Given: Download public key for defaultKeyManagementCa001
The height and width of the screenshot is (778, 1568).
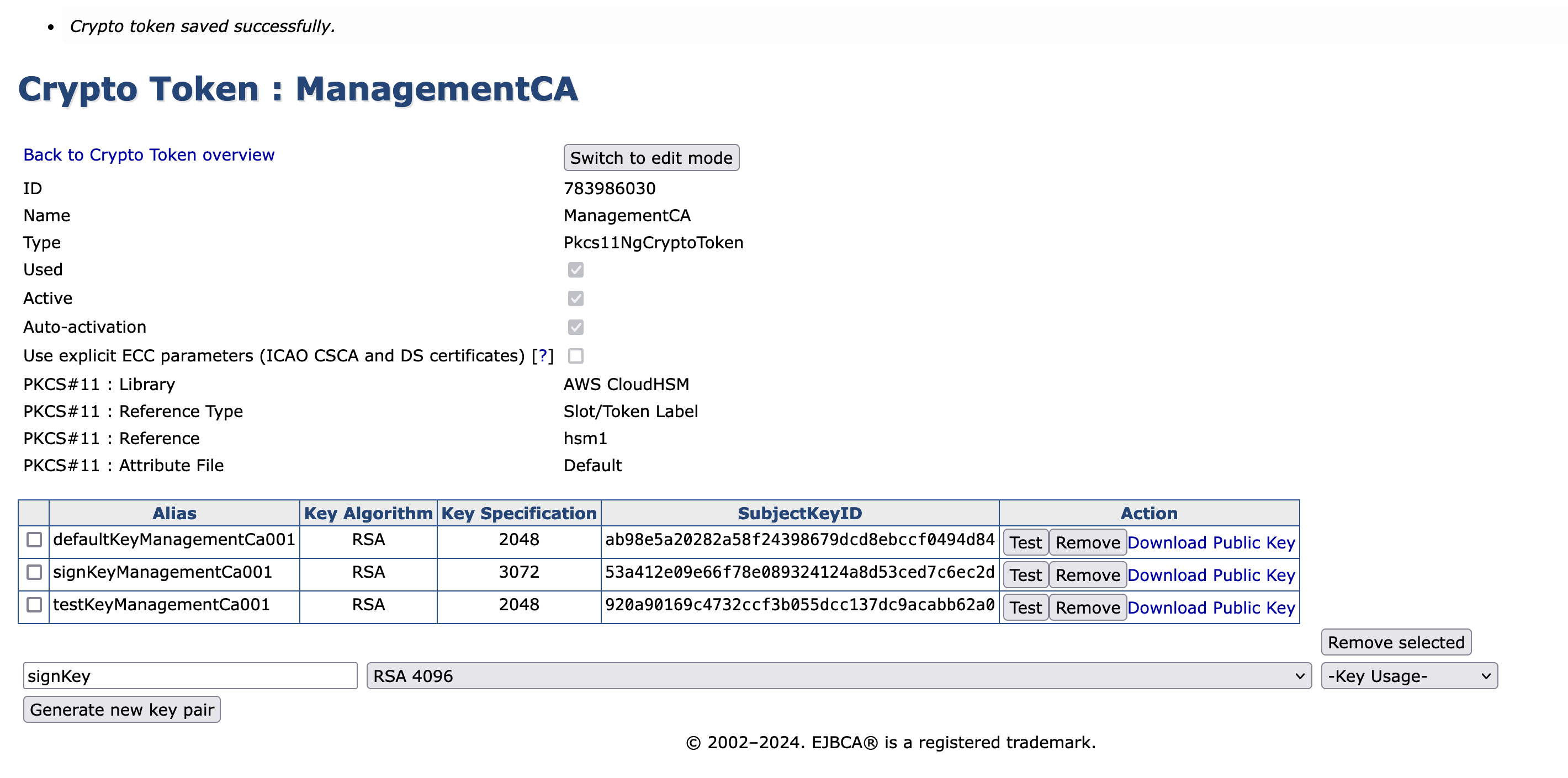Looking at the screenshot, I should pyautogui.click(x=1211, y=542).
